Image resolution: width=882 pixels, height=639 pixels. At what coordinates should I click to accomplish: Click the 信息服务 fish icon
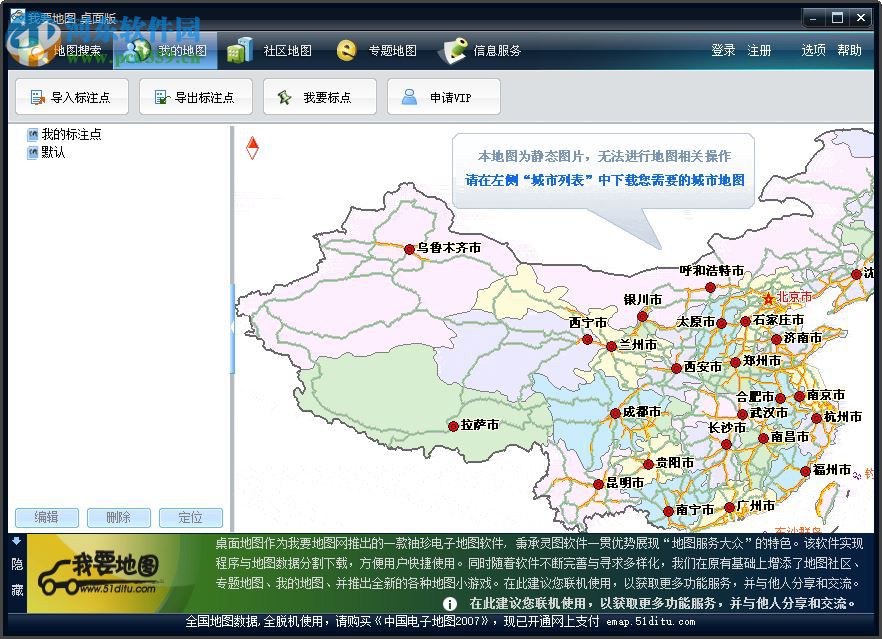tap(452, 50)
